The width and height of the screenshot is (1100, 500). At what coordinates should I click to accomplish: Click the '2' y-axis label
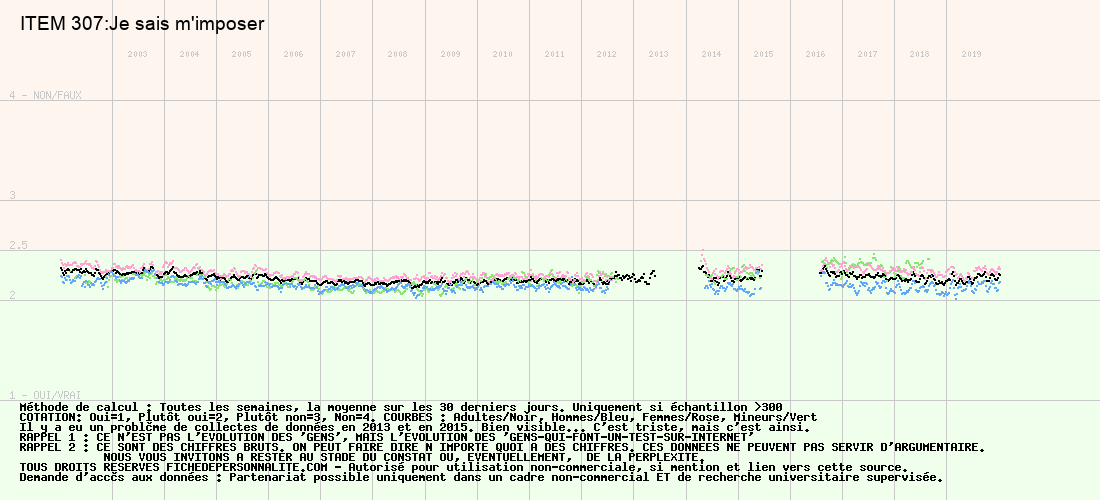tap(12, 295)
